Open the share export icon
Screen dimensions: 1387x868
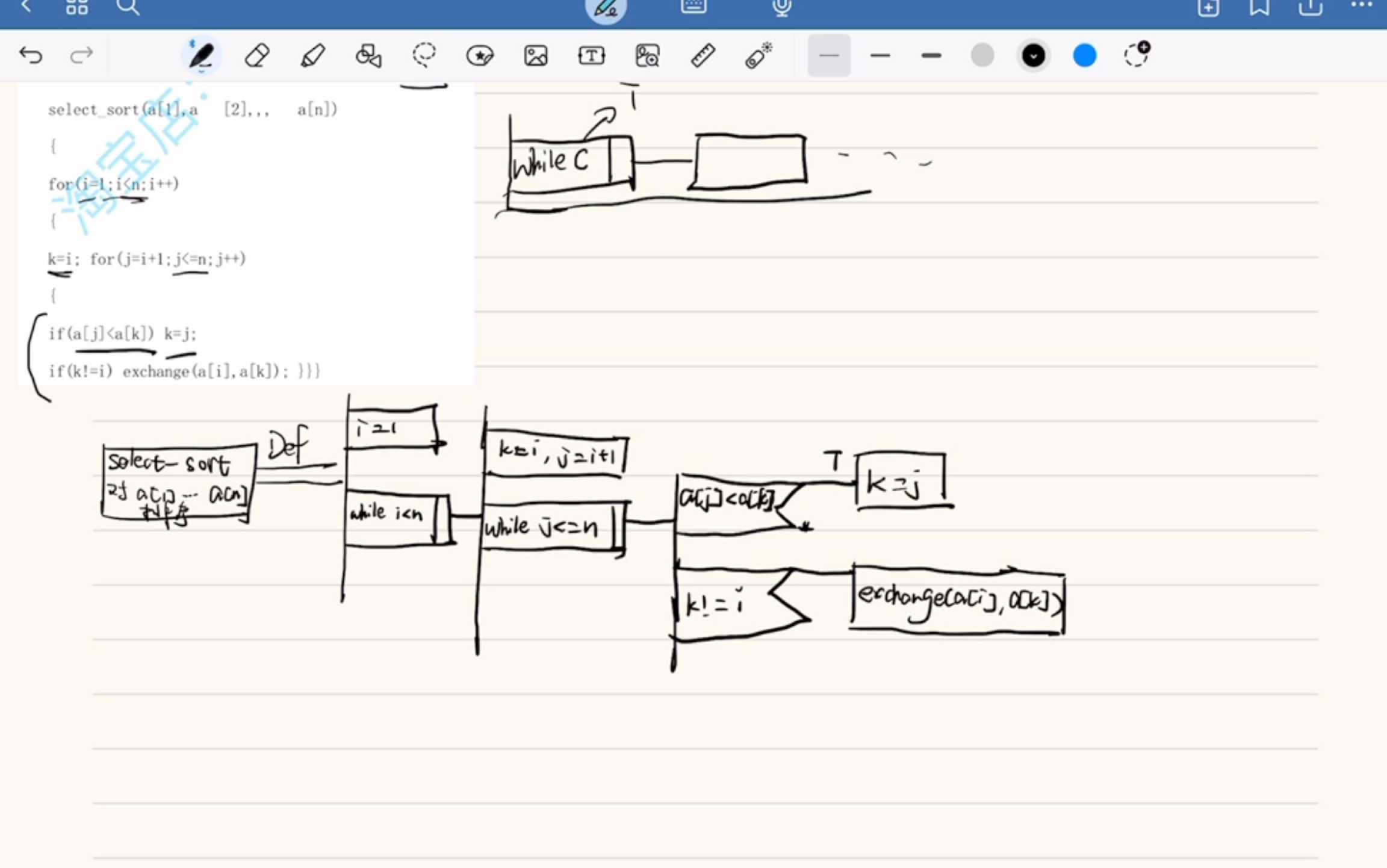pyautogui.click(x=1311, y=7)
